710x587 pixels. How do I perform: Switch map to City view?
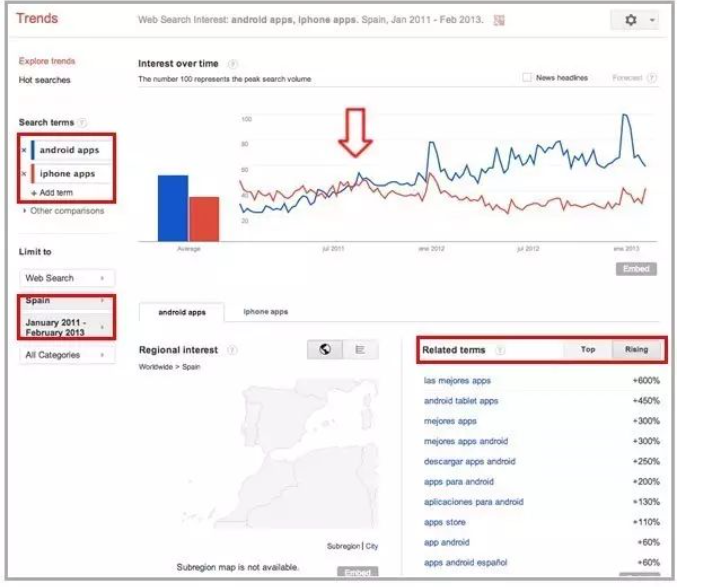pos(372,546)
